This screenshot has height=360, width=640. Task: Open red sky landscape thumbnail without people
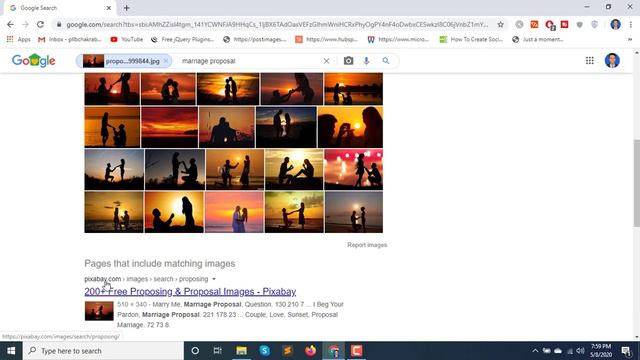169,127
